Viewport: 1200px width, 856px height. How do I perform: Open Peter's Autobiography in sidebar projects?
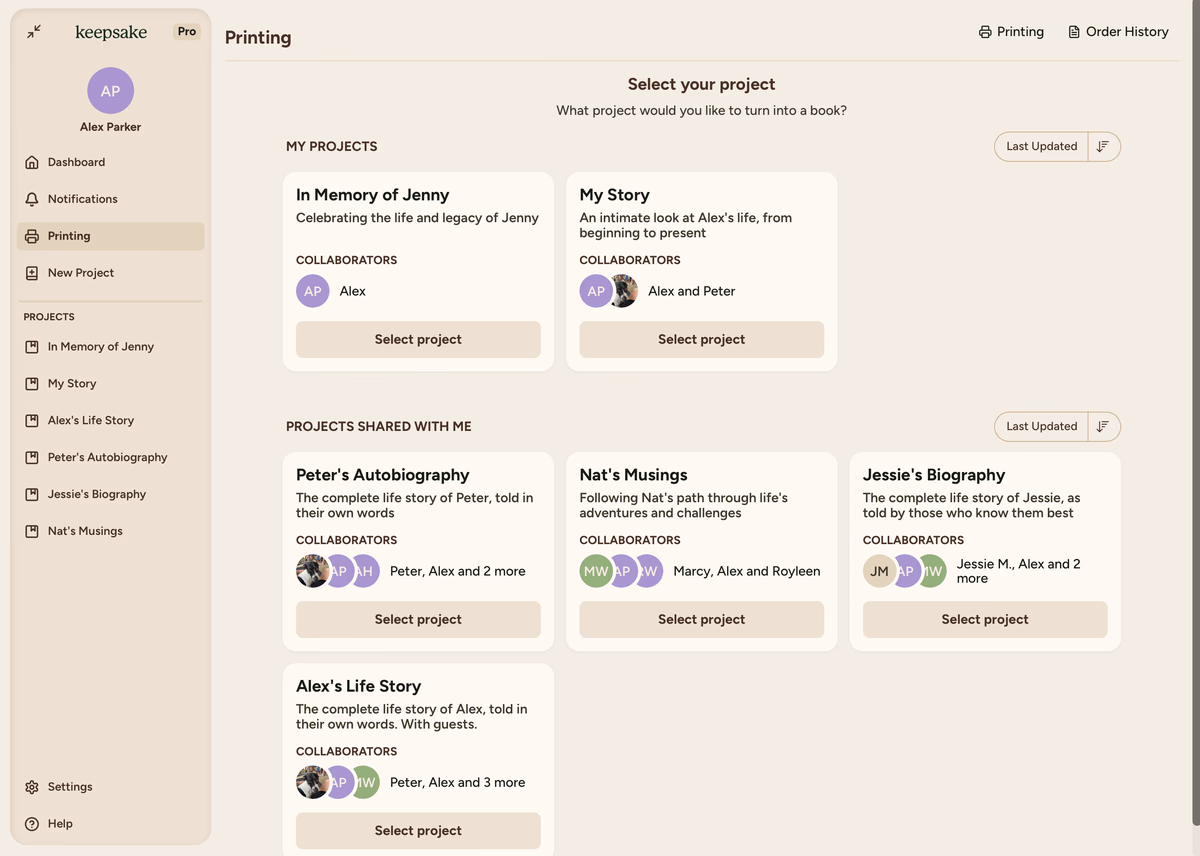107,457
